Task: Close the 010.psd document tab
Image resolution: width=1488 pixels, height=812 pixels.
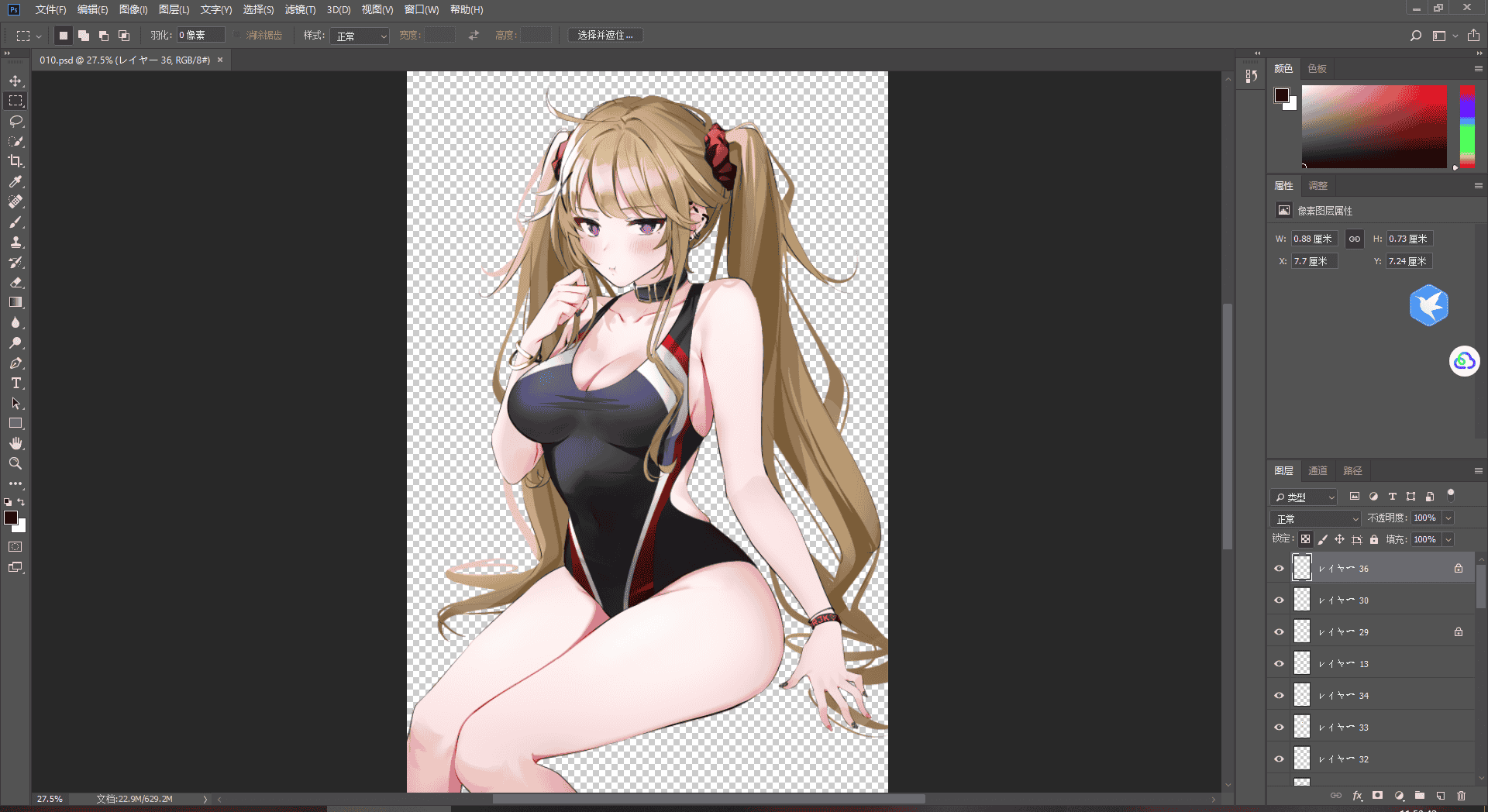Action: click(x=220, y=60)
